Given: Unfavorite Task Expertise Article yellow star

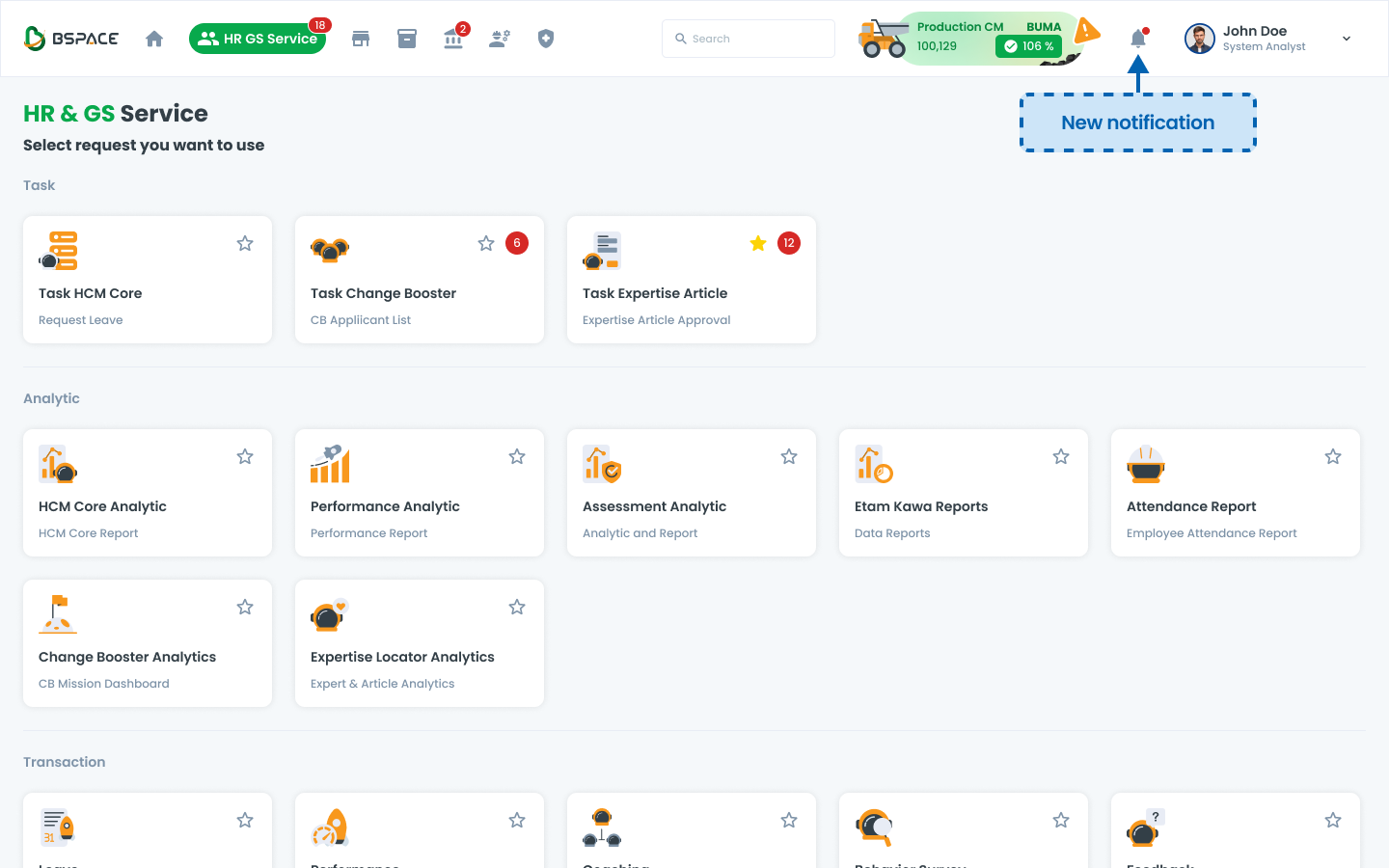Looking at the screenshot, I should [758, 243].
